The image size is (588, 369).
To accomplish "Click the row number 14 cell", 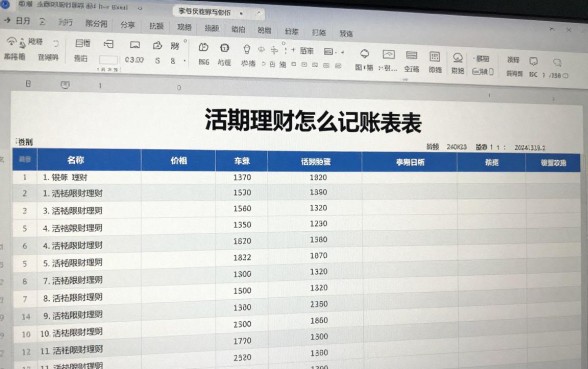I will (x=26, y=317).
